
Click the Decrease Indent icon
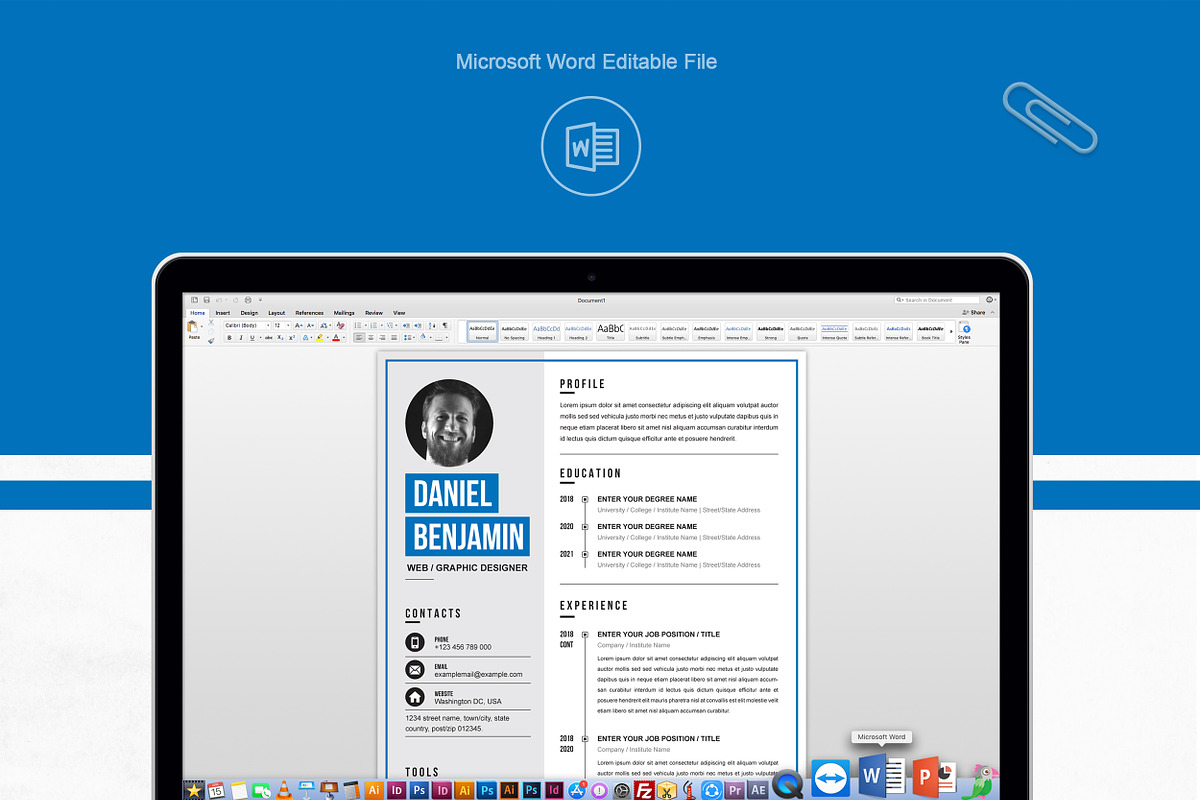406,325
